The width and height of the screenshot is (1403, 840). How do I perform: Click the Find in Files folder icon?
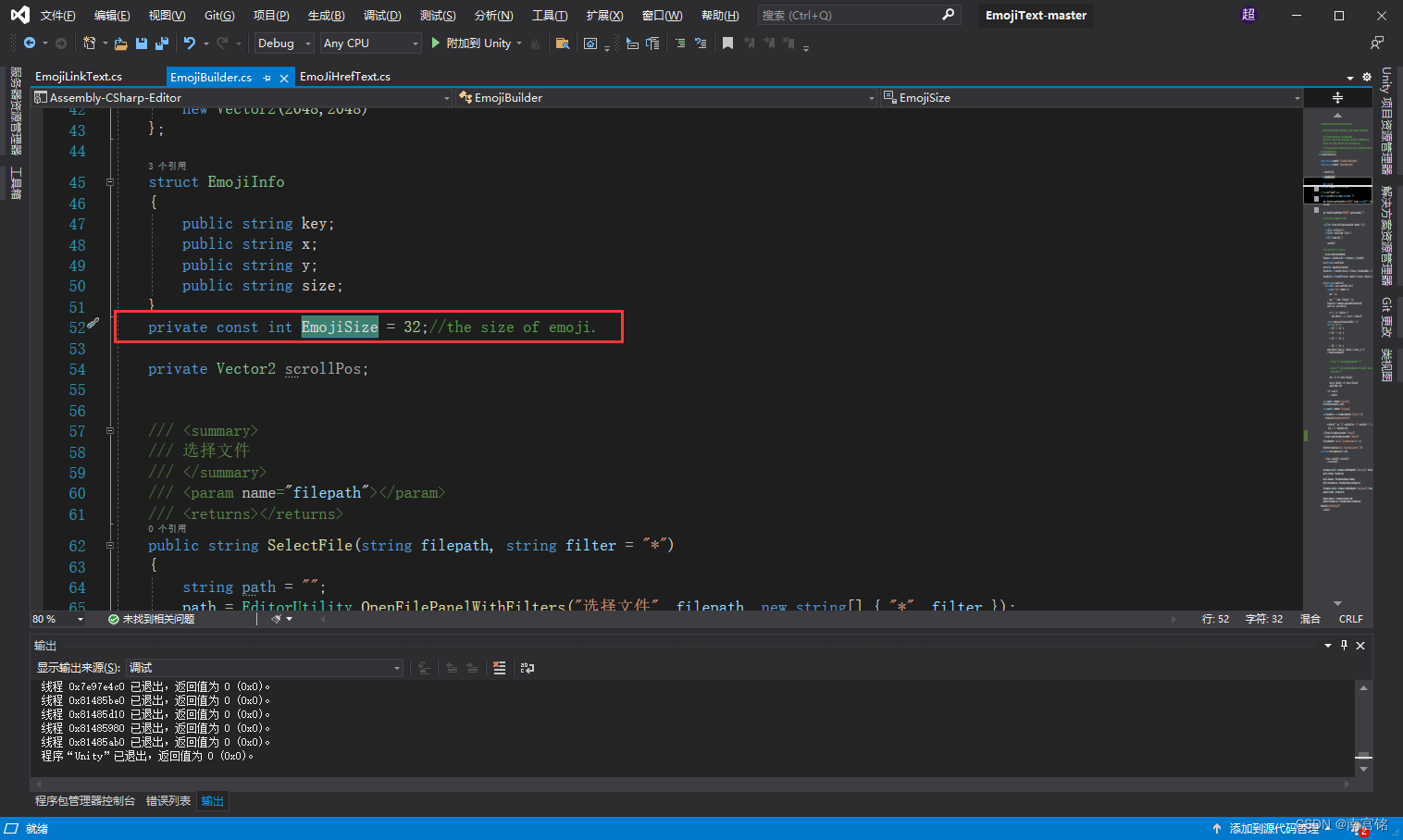(x=562, y=43)
